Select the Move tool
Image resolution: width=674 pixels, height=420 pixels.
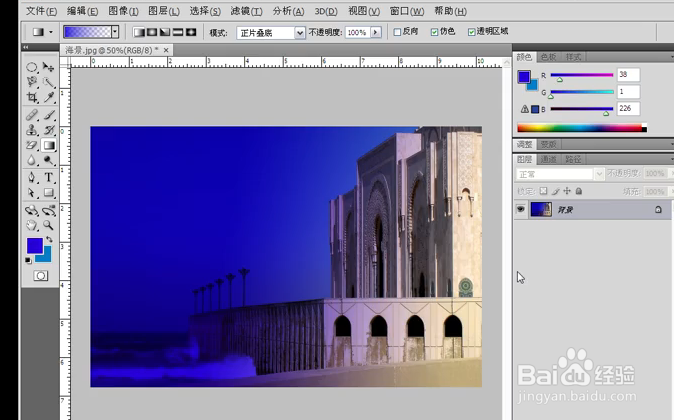coord(49,67)
